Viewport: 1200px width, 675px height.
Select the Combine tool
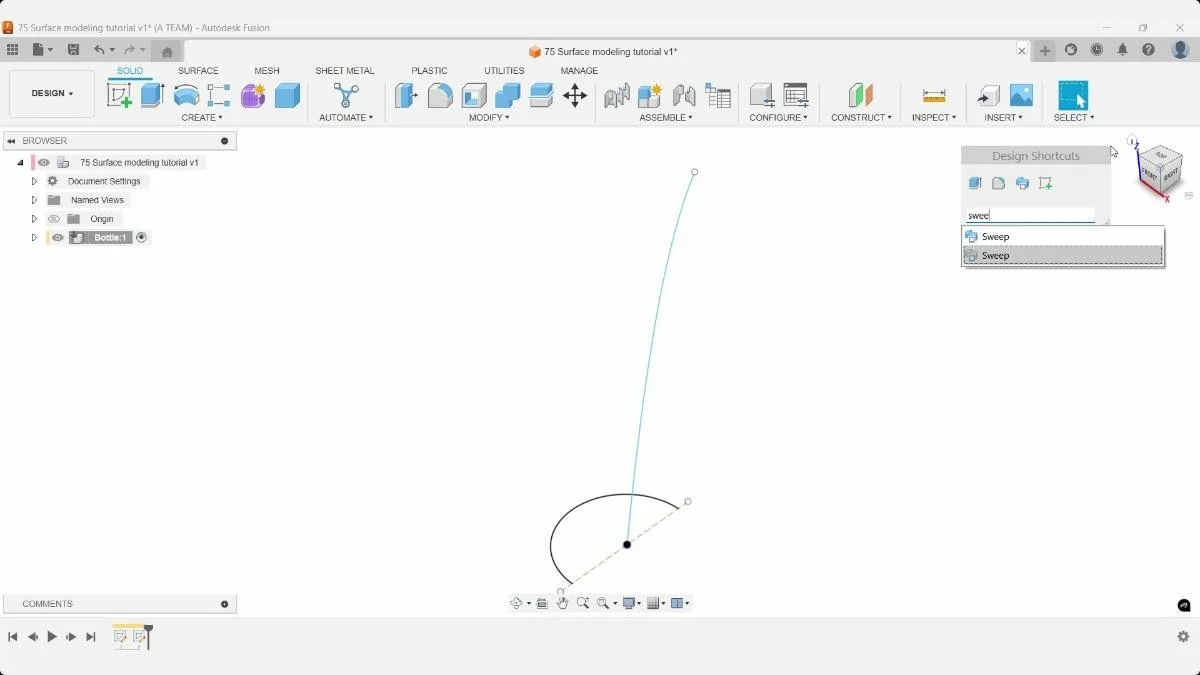pyautogui.click(x=508, y=96)
